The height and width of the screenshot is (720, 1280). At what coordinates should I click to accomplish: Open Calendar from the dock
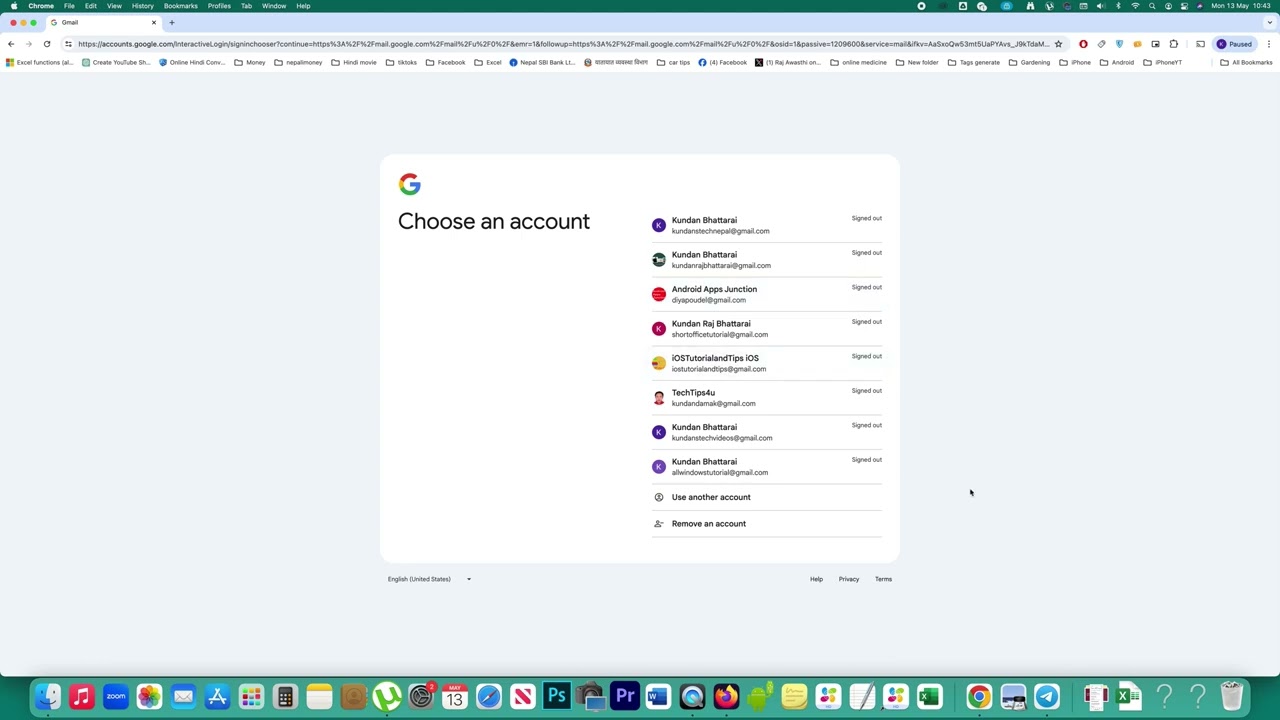point(455,696)
